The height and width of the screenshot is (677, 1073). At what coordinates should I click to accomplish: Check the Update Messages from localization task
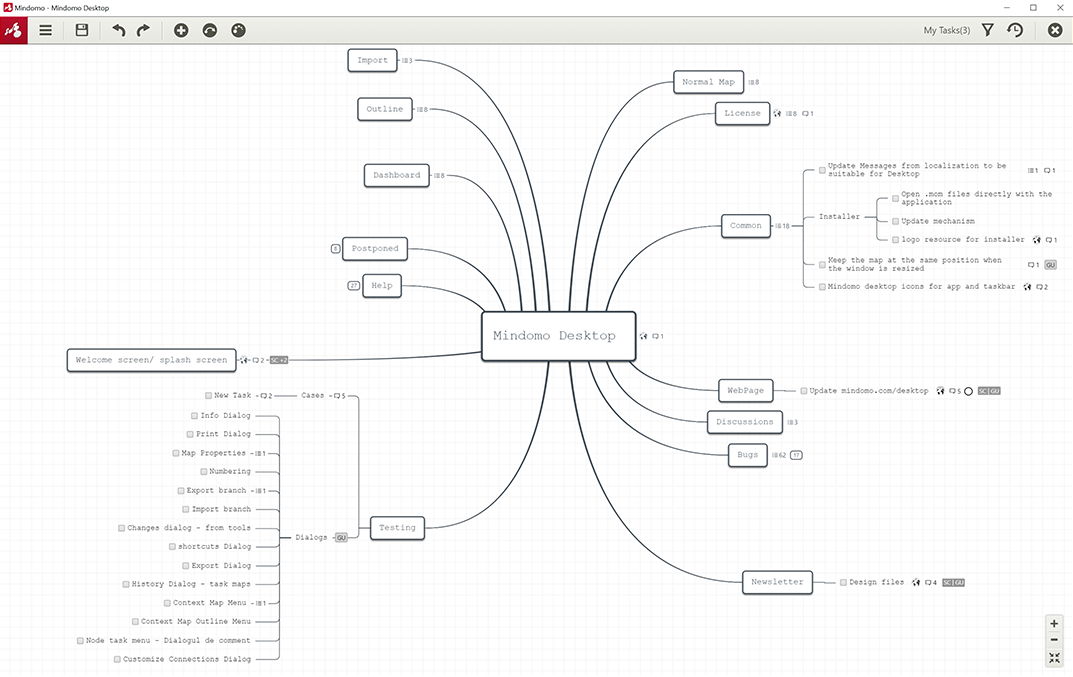click(823, 170)
